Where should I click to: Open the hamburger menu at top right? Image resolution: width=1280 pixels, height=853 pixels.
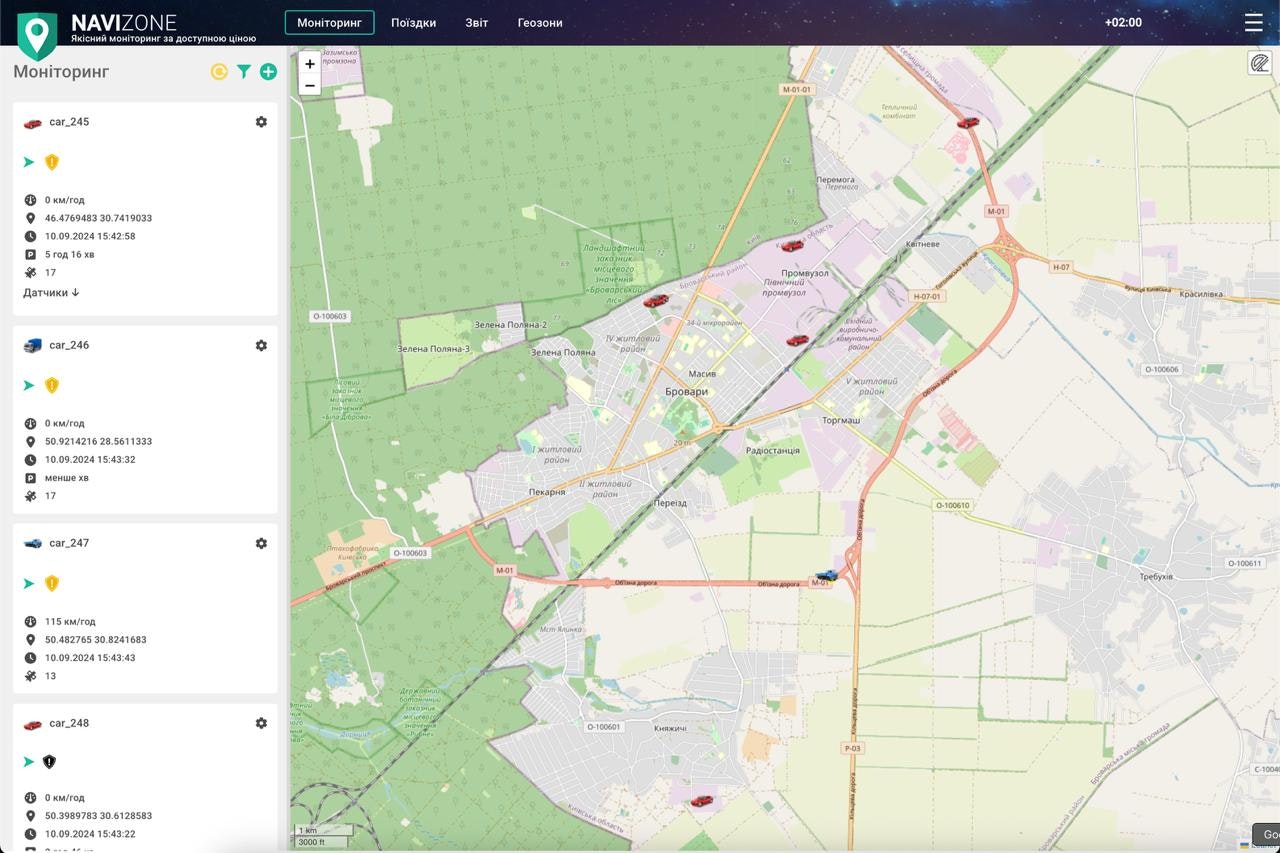point(1253,22)
